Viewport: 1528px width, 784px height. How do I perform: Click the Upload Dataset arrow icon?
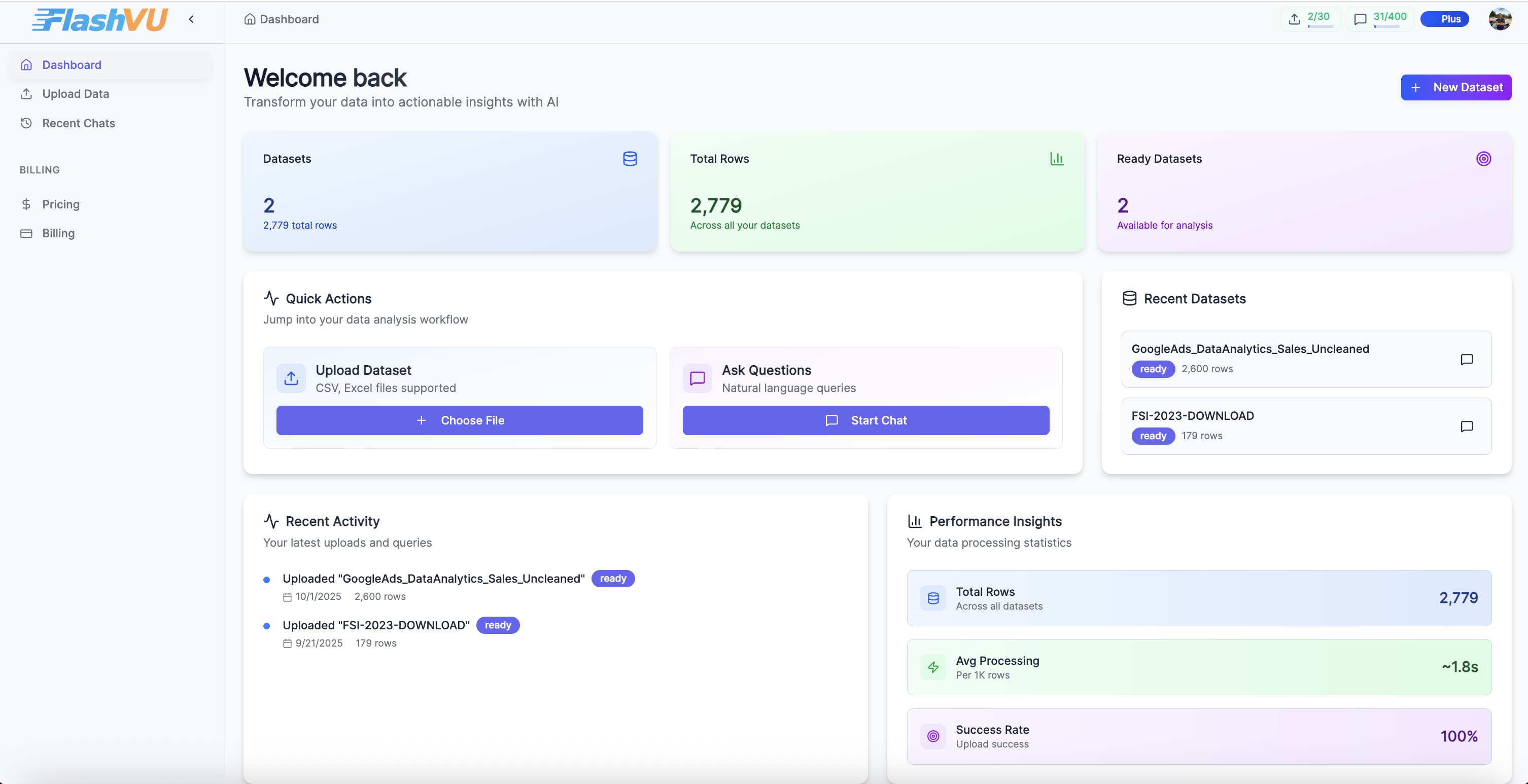point(291,378)
